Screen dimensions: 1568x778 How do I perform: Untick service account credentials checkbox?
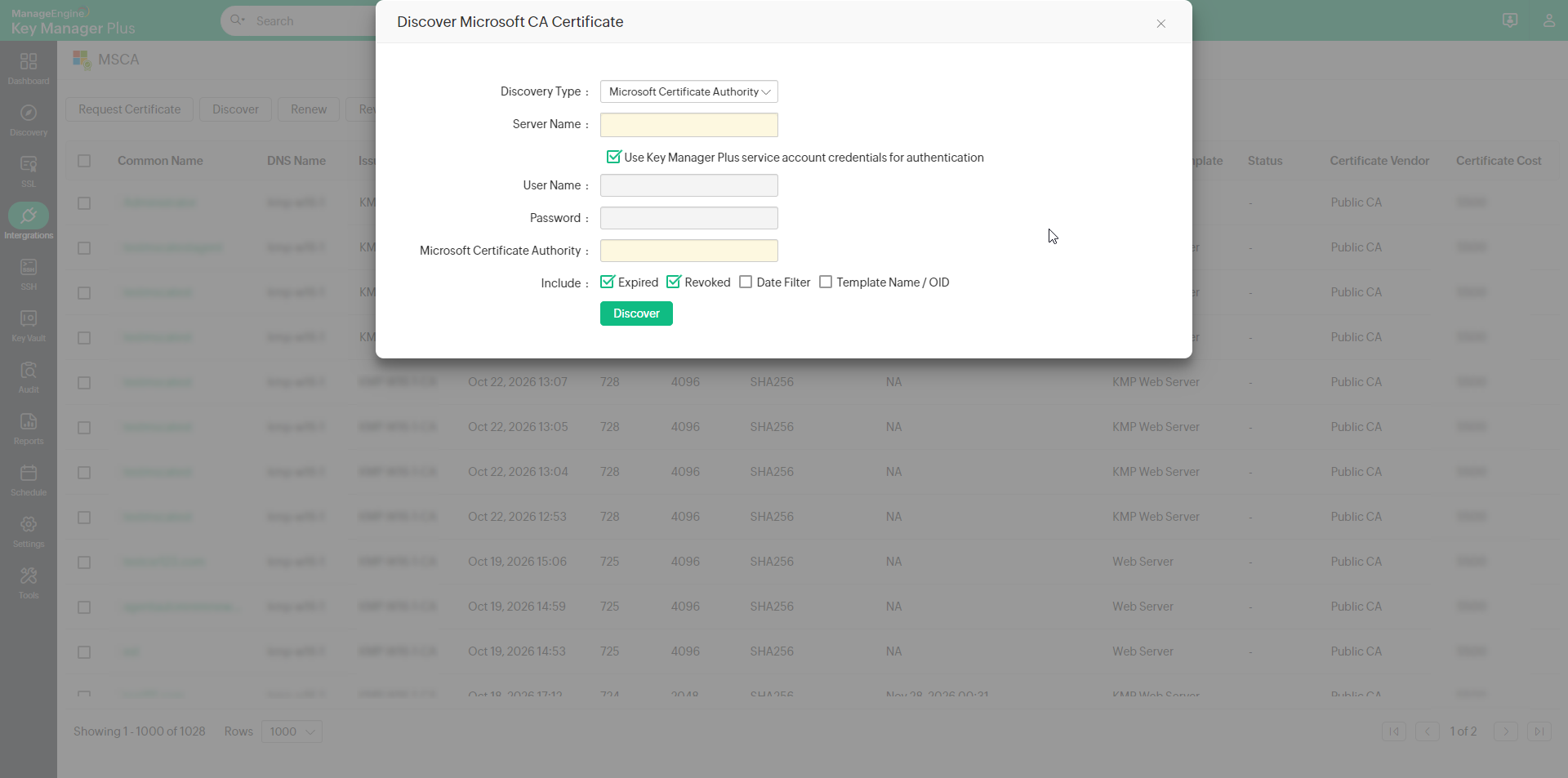(613, 157)
